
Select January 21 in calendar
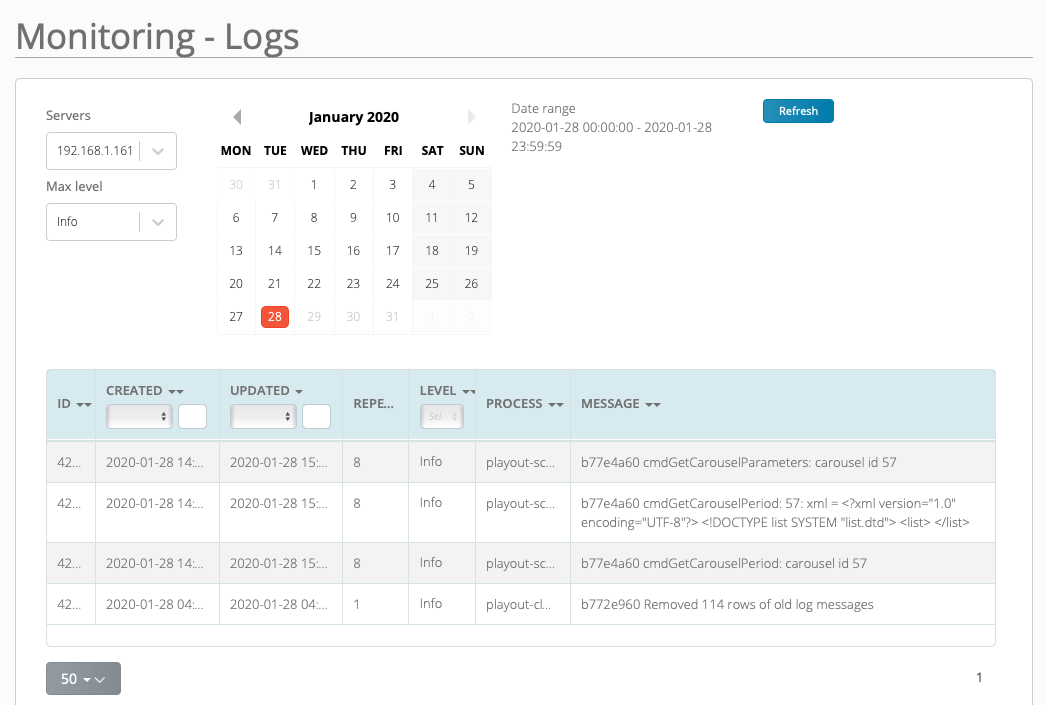pos(275,284)
